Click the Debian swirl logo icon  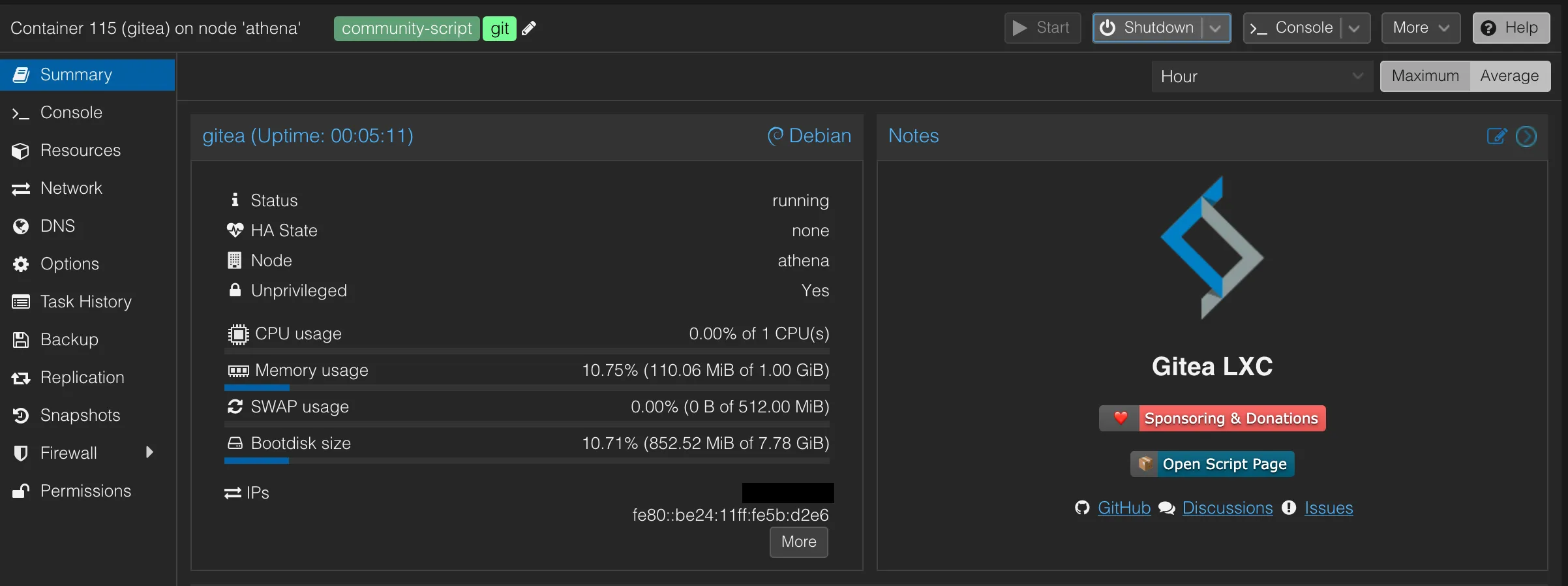pos(776,136)
